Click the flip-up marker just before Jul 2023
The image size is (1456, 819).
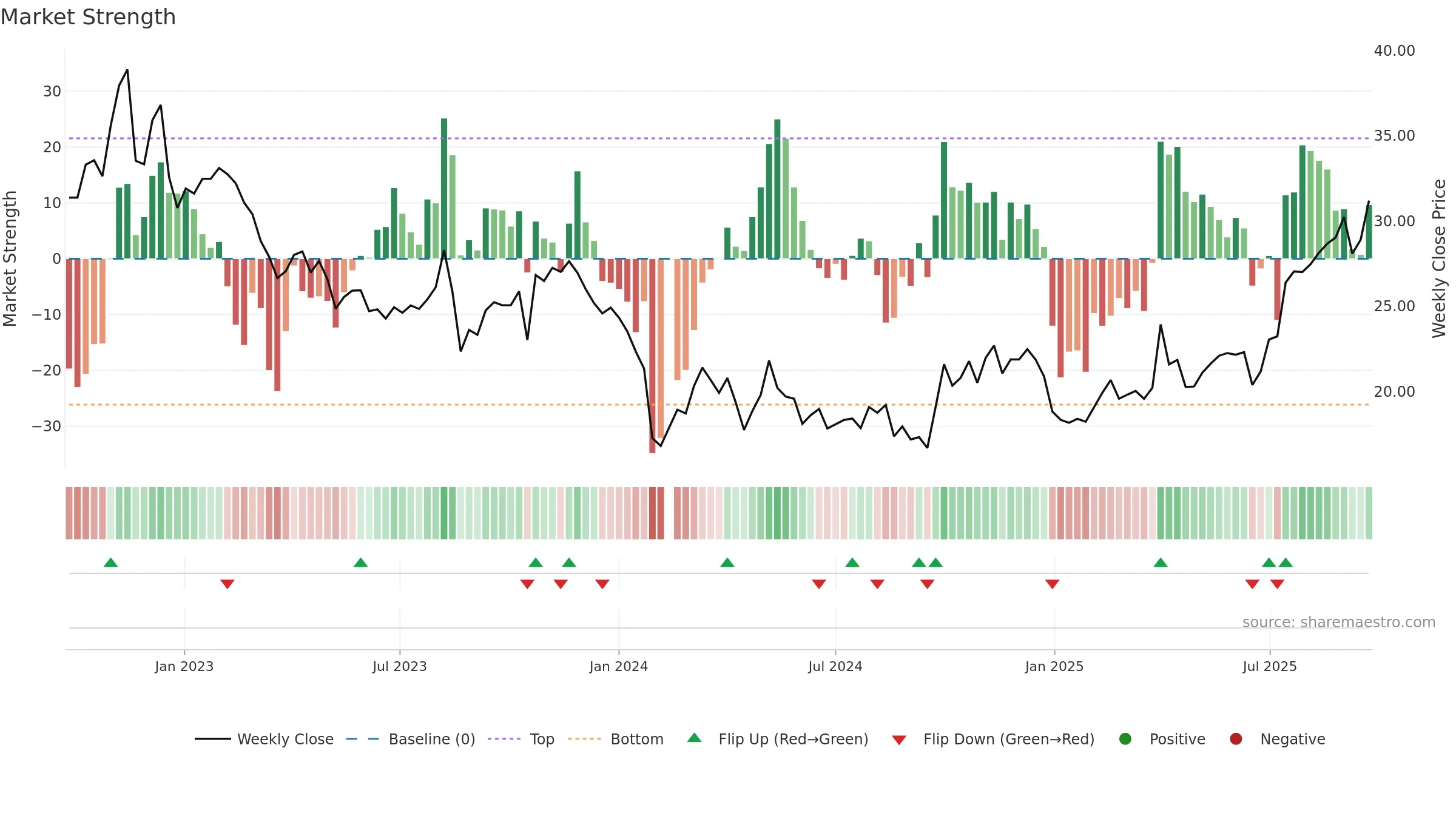click(360, 562)
